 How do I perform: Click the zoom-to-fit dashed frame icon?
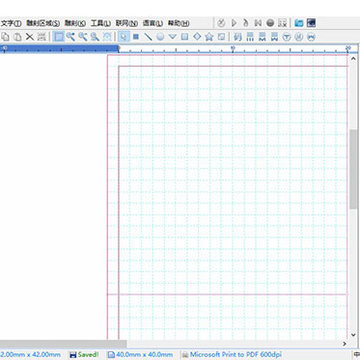click(107, 37)
